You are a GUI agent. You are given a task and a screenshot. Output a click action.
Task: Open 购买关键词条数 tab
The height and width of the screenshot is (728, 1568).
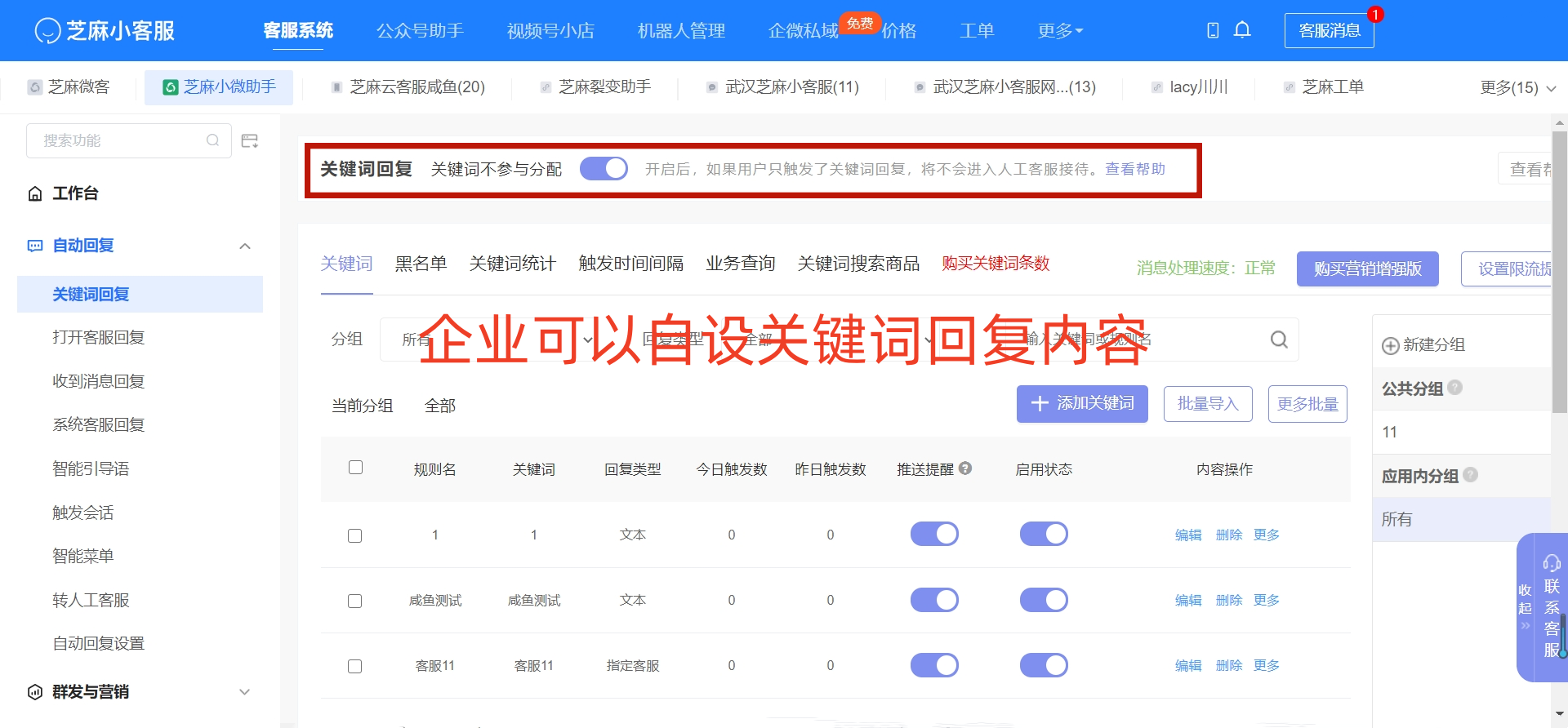(x=996, y=264)
